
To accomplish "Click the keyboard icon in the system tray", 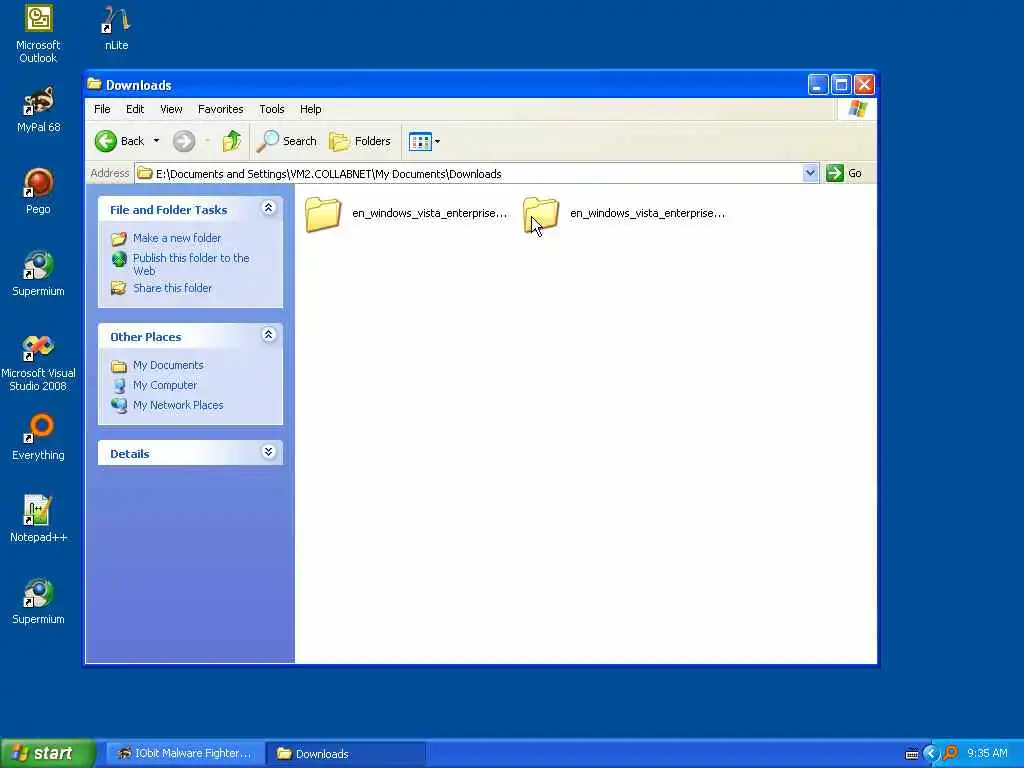I will [x=912, y=754].
